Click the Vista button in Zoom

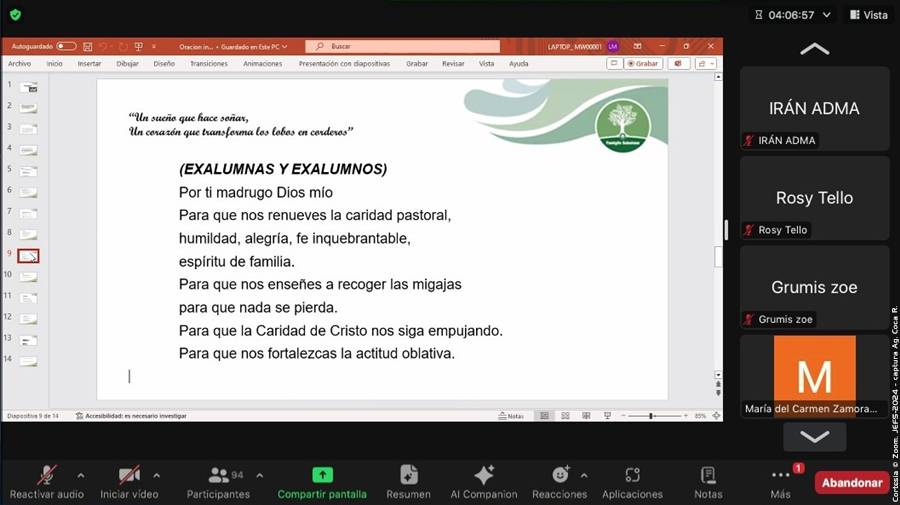click(x=869, y=15)
